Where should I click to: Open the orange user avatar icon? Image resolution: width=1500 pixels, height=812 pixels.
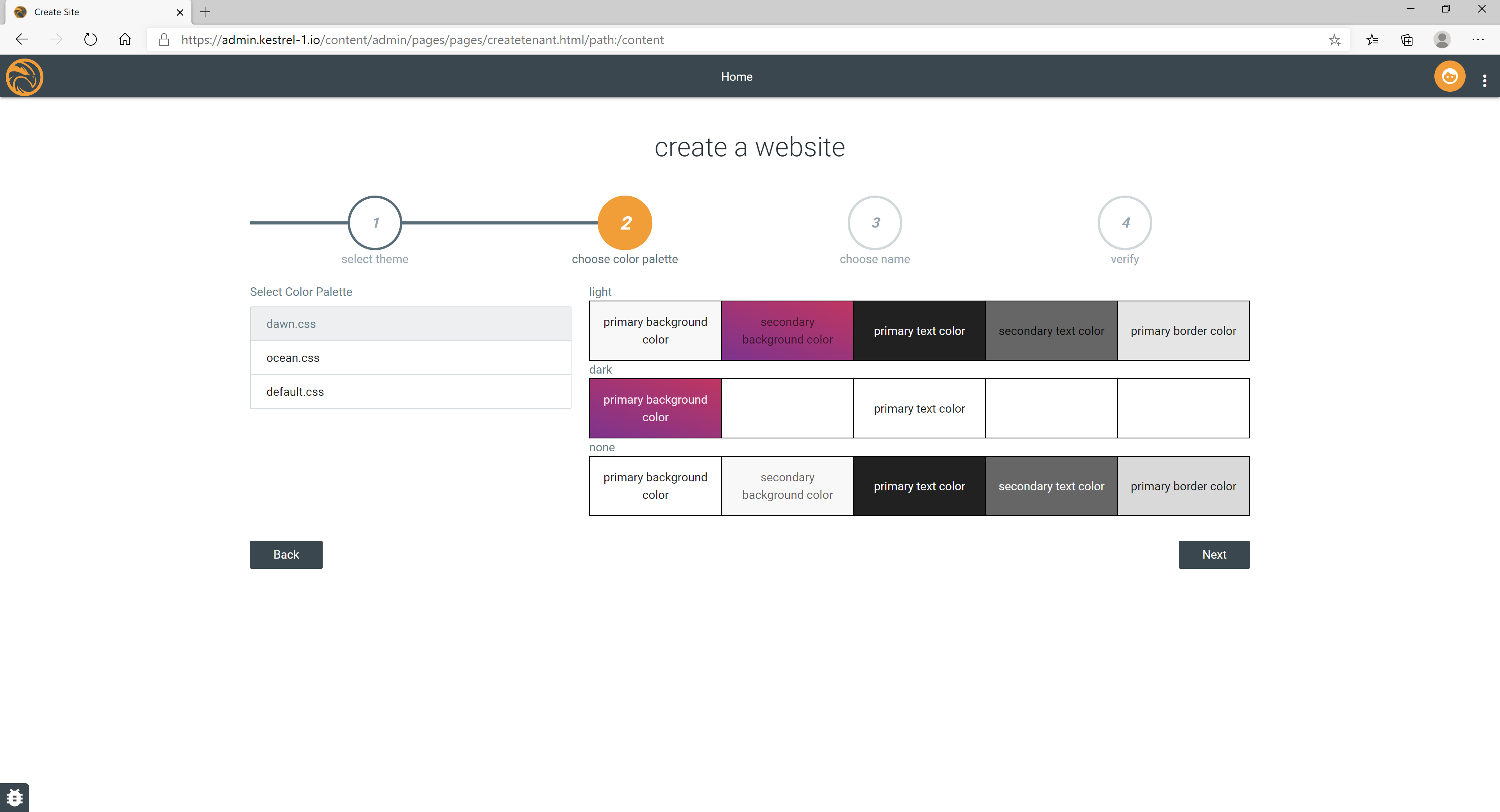1449,77
